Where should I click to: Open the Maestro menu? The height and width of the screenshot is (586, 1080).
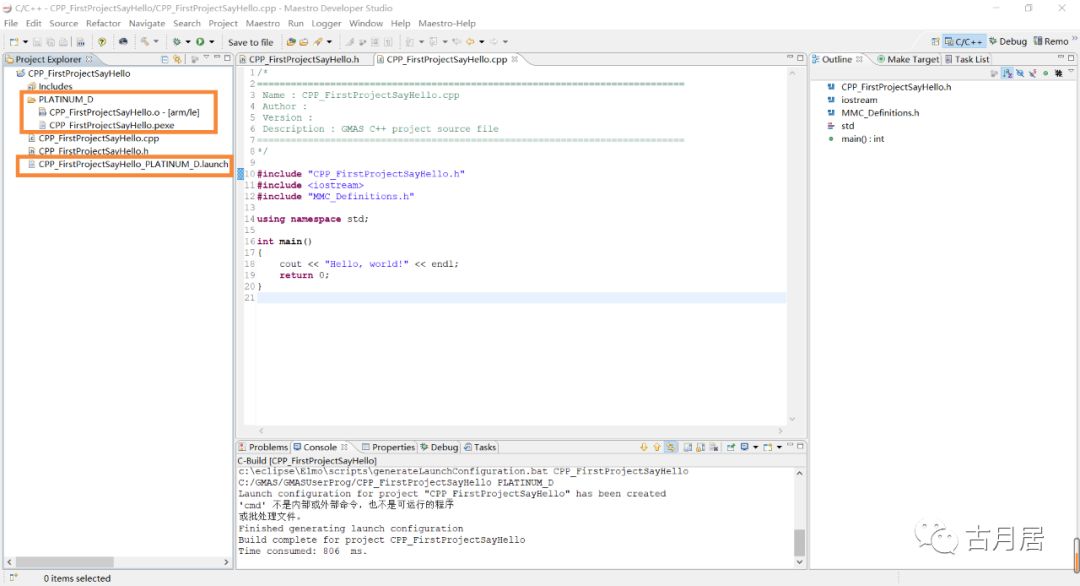point(262,23)
